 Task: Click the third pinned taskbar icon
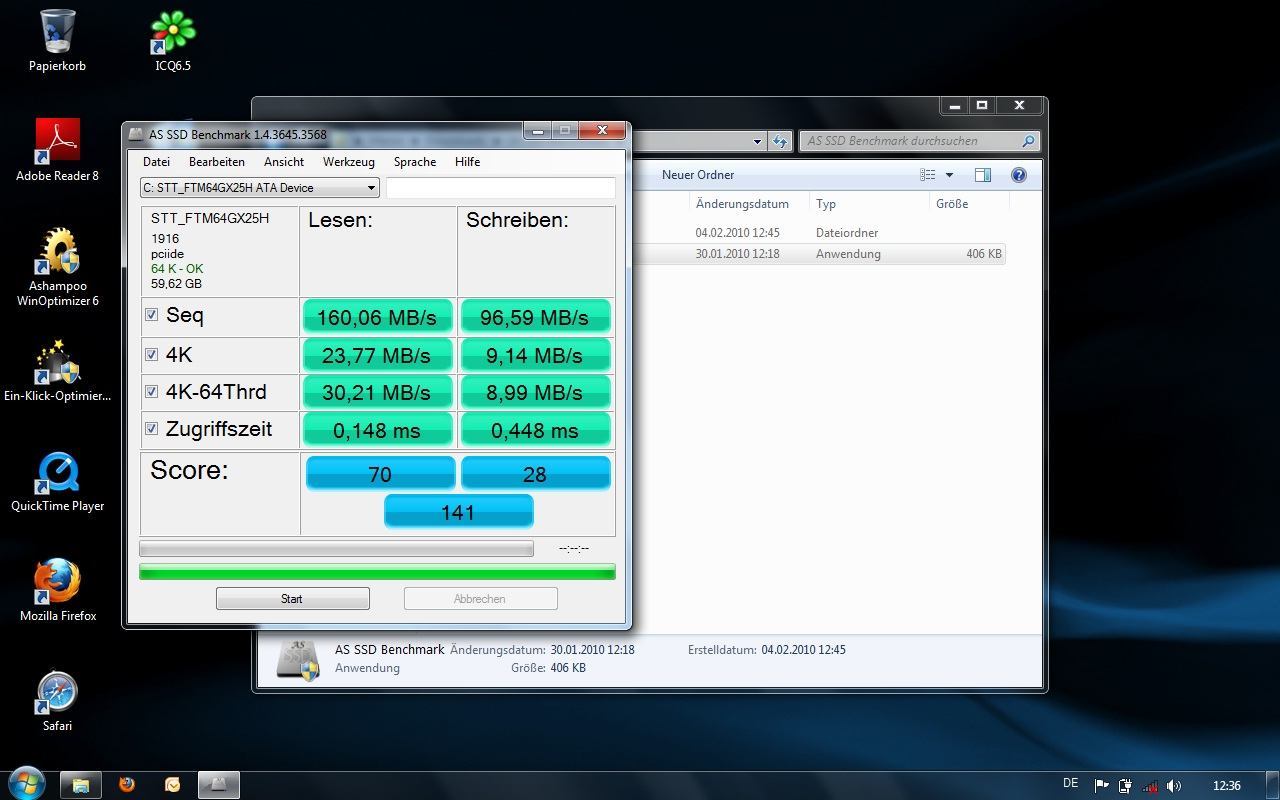pos(172,785)
